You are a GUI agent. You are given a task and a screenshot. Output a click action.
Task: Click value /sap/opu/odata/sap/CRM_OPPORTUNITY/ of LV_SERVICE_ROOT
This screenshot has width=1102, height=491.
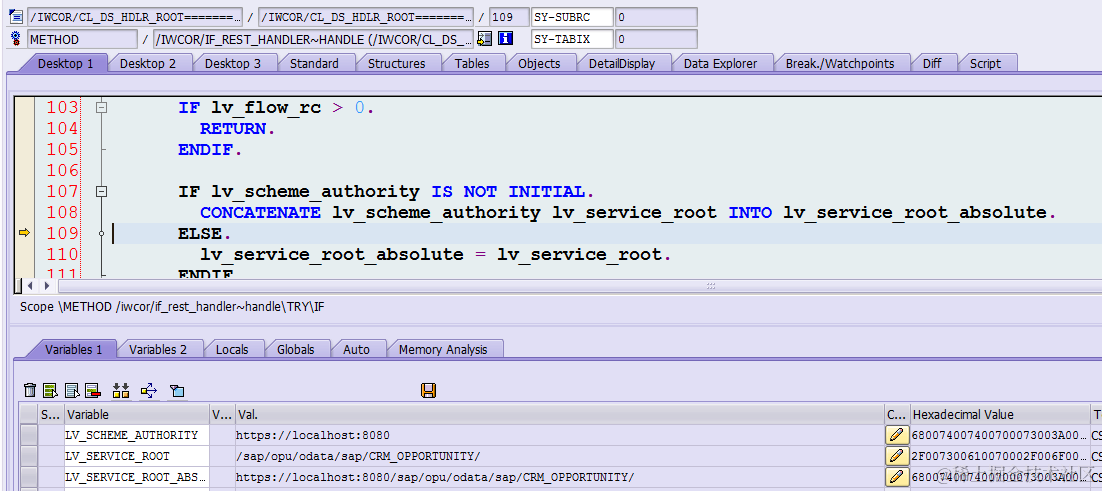click(x=559, y=456)
